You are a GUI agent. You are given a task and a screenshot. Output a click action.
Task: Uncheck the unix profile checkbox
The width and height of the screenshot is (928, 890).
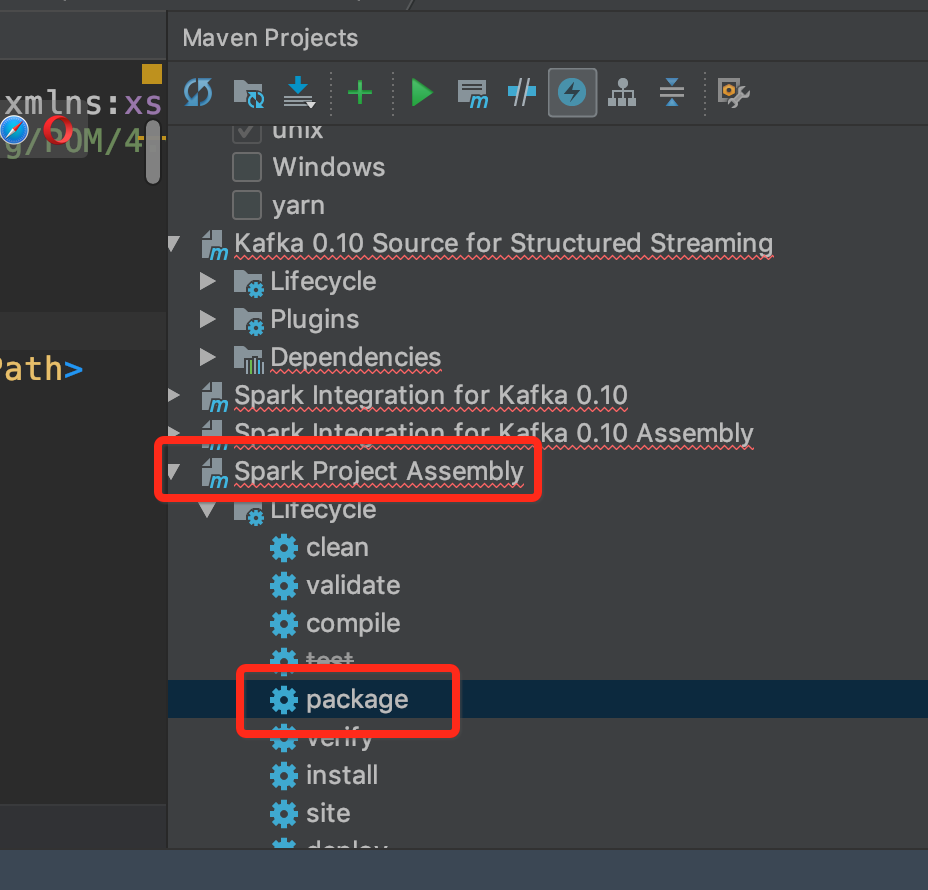(x=247, y=134)
